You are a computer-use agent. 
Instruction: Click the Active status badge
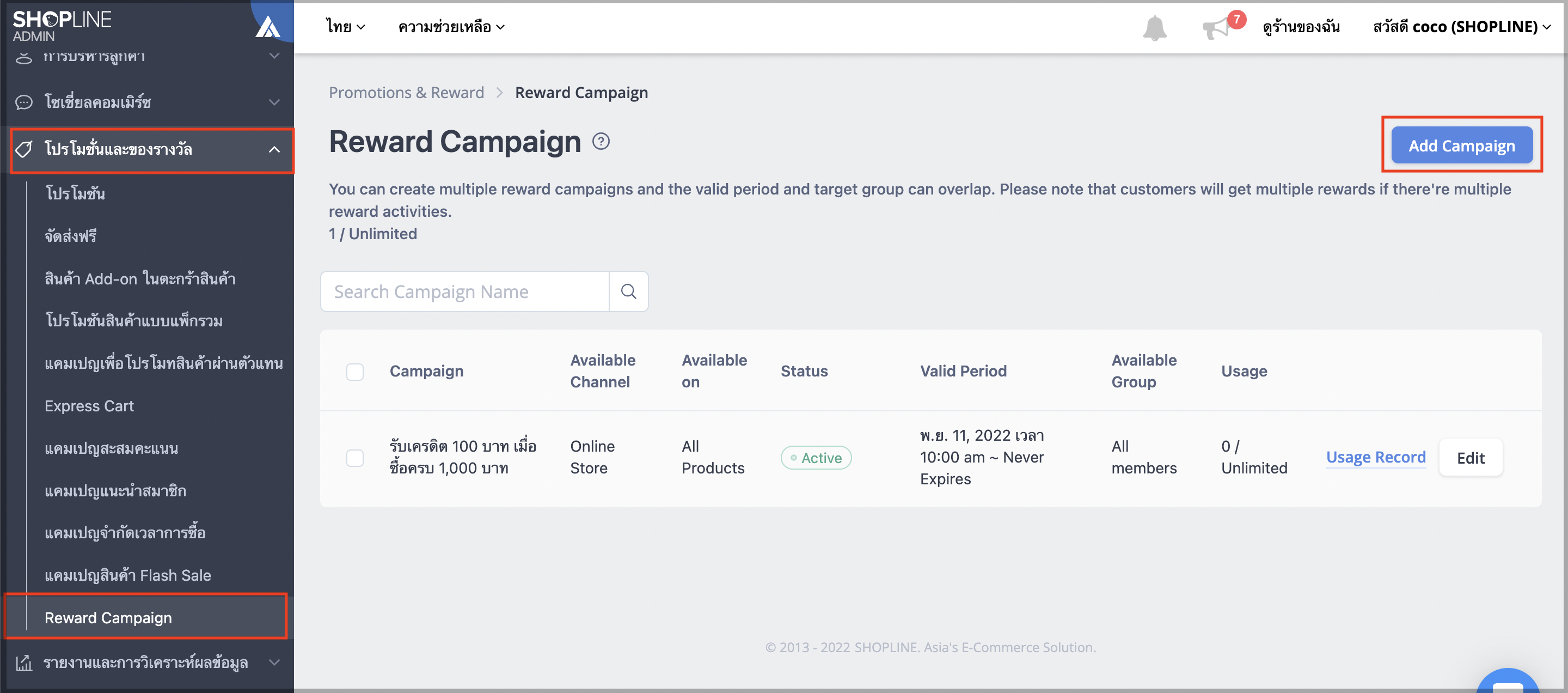[x=816, y=458]
